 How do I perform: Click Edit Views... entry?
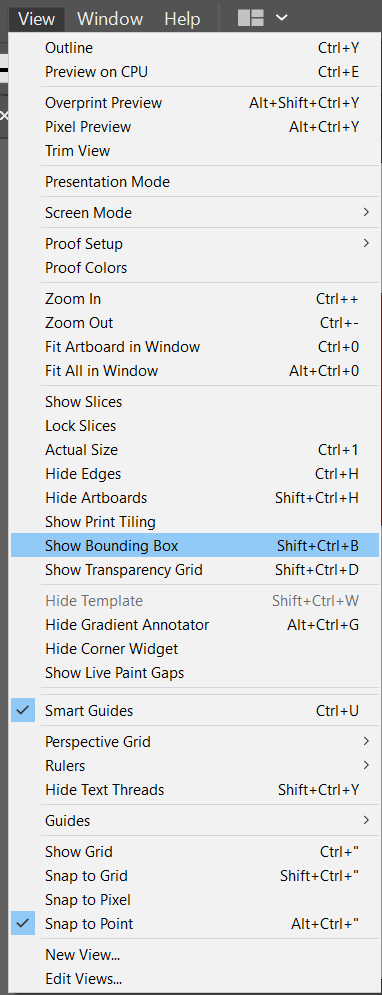pos(195,979)
